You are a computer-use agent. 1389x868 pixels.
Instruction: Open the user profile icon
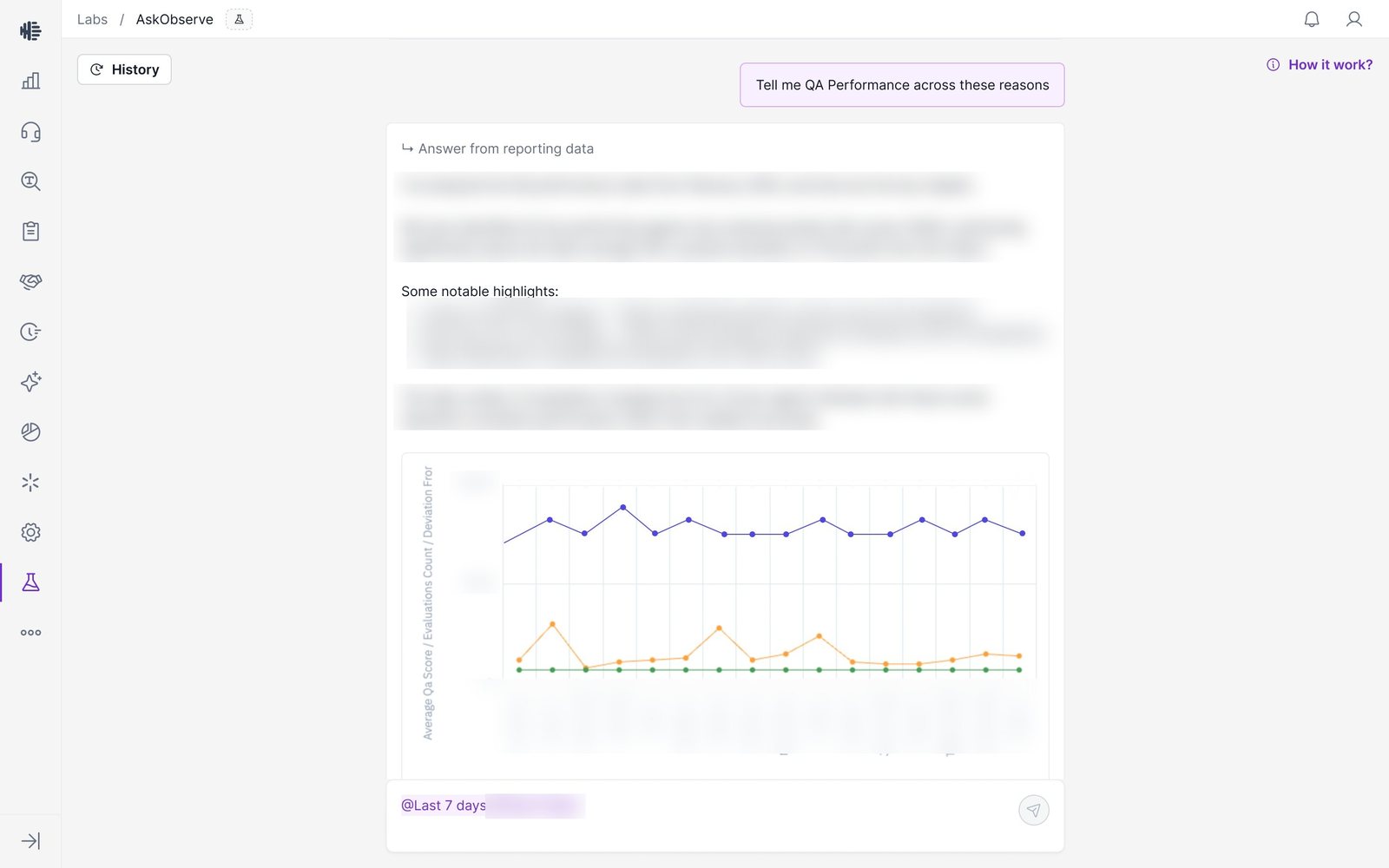(1353, 19)
